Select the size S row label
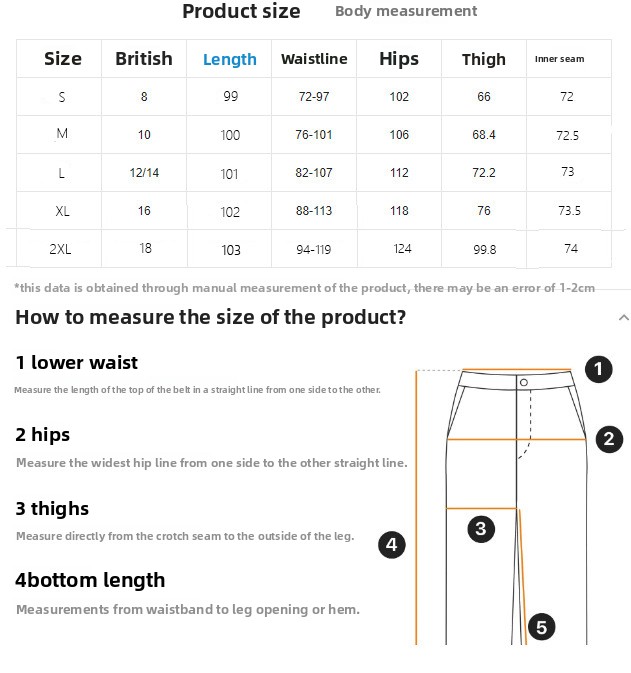631x673 pixels. [x=62, y=97]
